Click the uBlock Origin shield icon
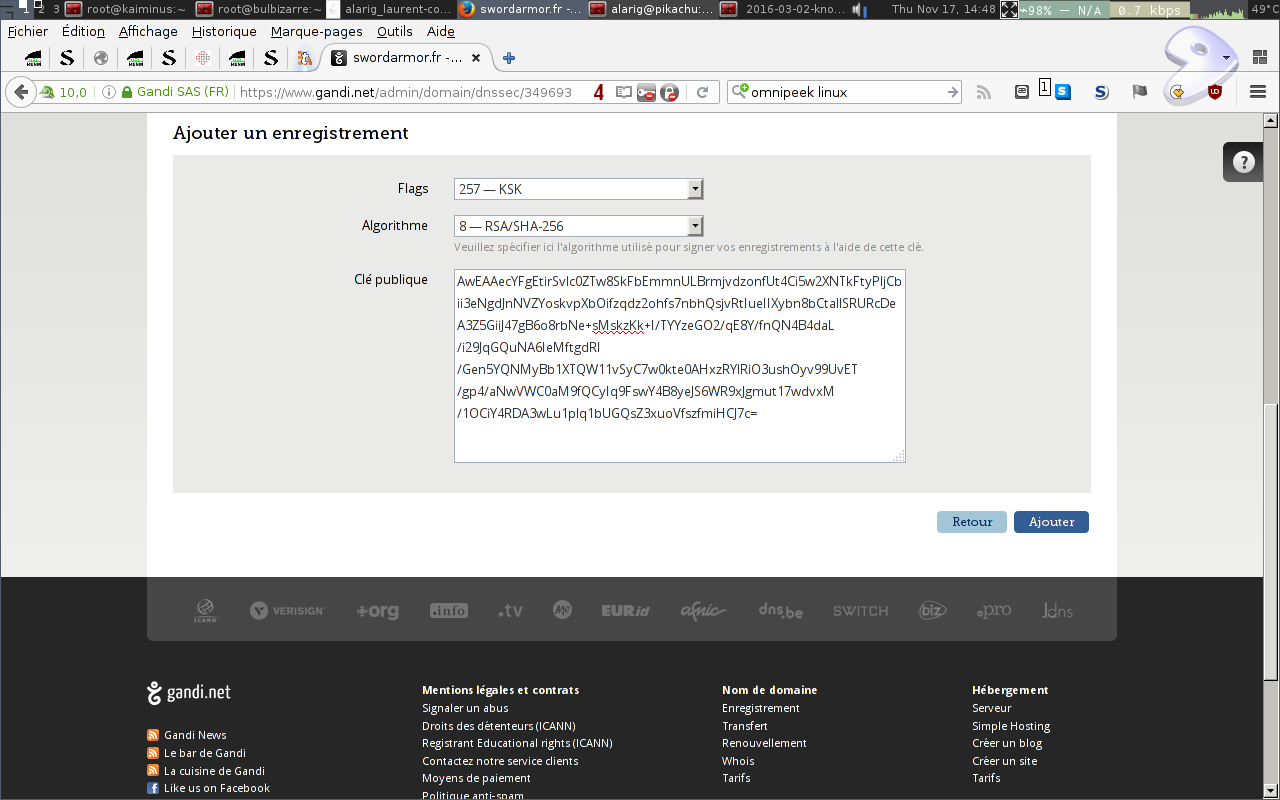Image resolution: width=1280 pixels, height=800 pixels. [1215, 92]
